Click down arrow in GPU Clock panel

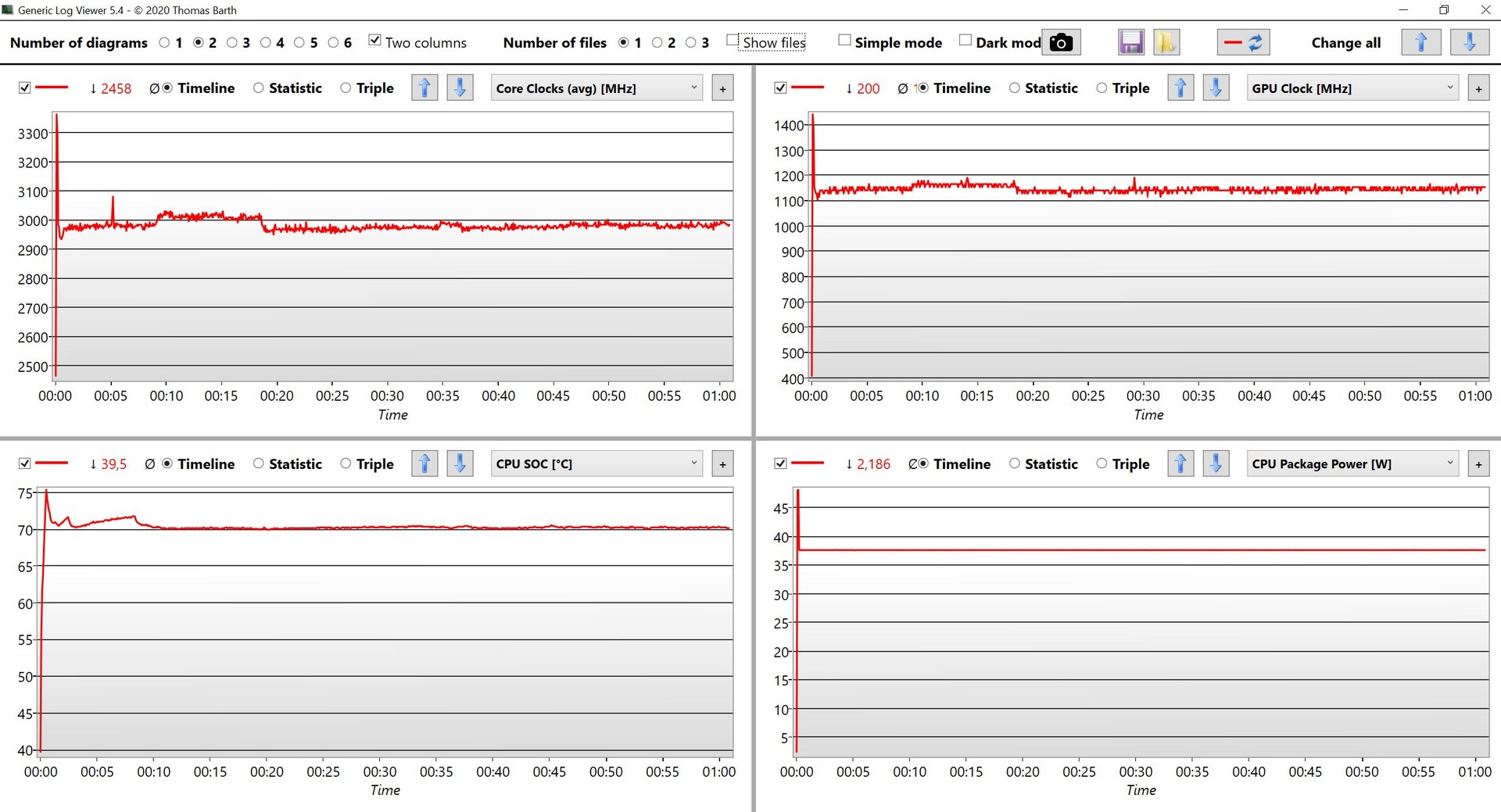click(1216, 88)
